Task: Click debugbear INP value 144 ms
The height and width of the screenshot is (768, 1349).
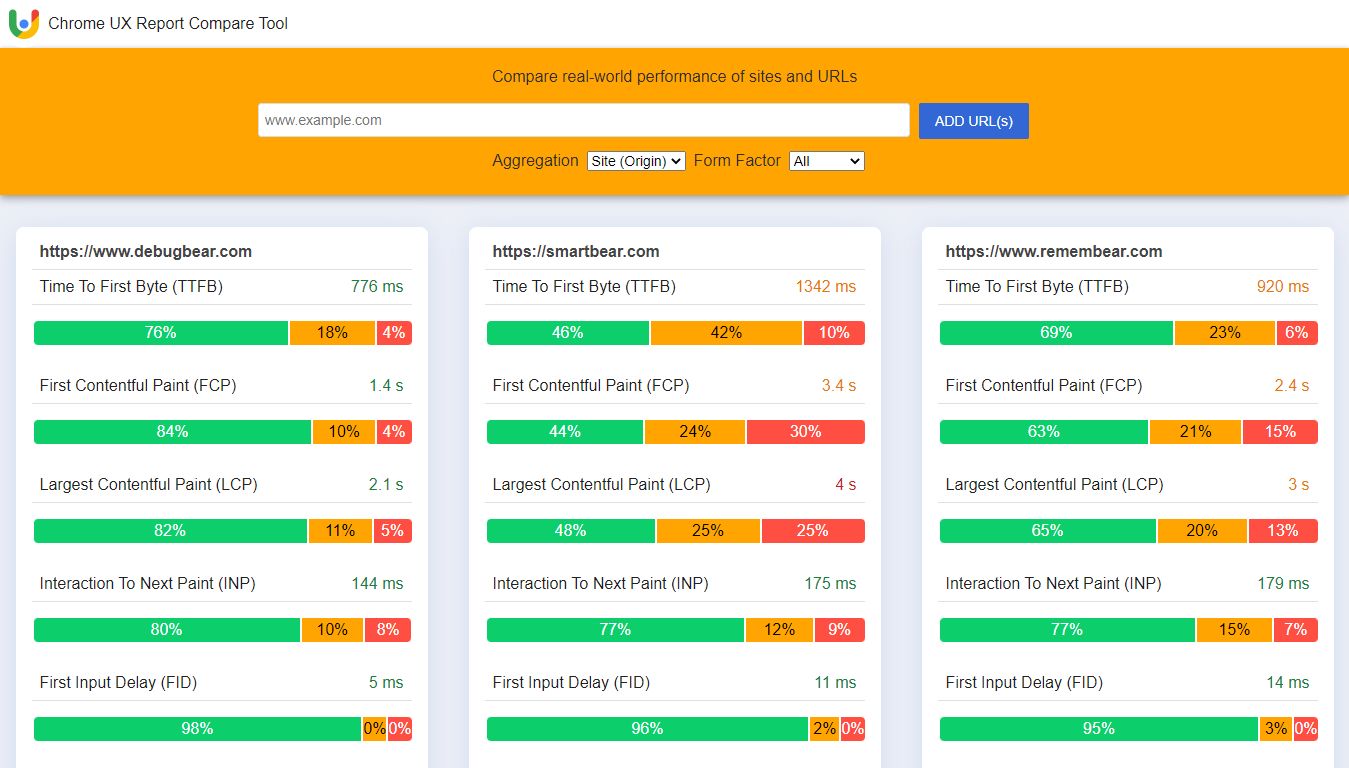Action: coord(377,583)
